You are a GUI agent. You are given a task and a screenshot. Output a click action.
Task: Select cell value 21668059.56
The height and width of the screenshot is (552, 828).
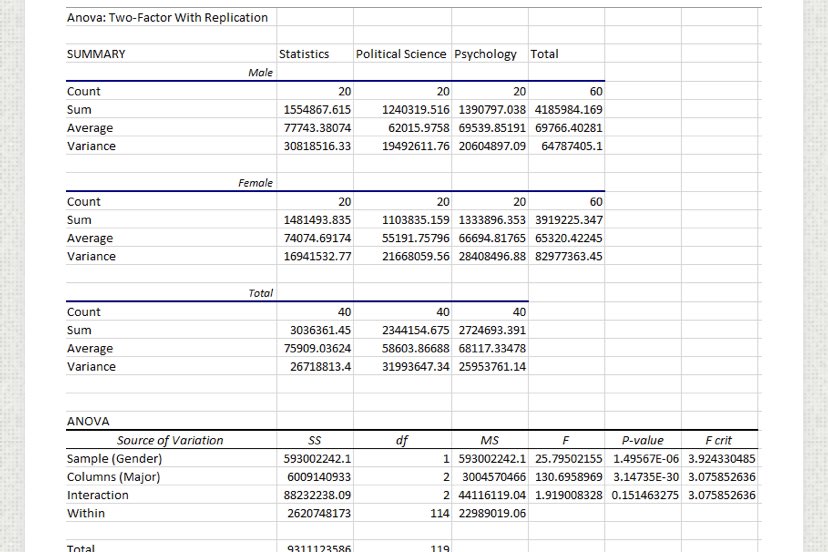tap(416, 256)
